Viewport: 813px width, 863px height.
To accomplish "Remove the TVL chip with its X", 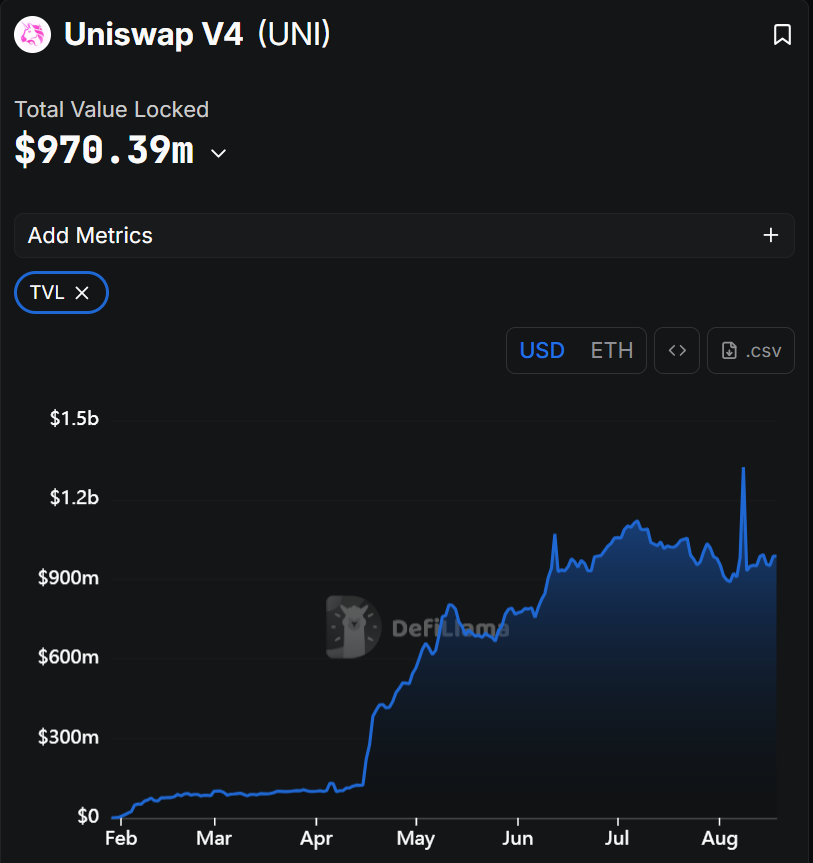I will pyautogui.click(x=83, y=293).
